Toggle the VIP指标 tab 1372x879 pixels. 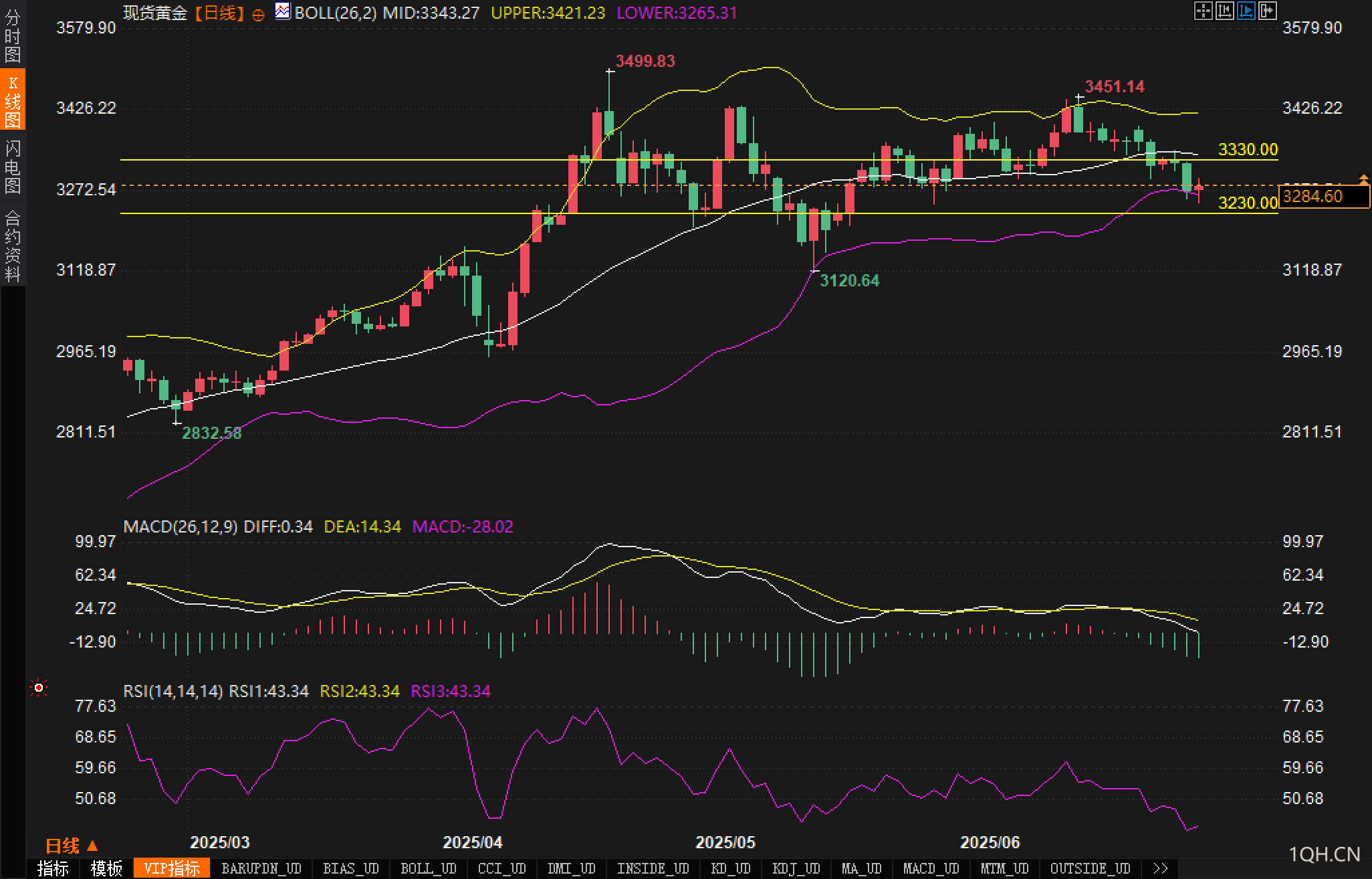pyautogui.click(x=172, y=868)
